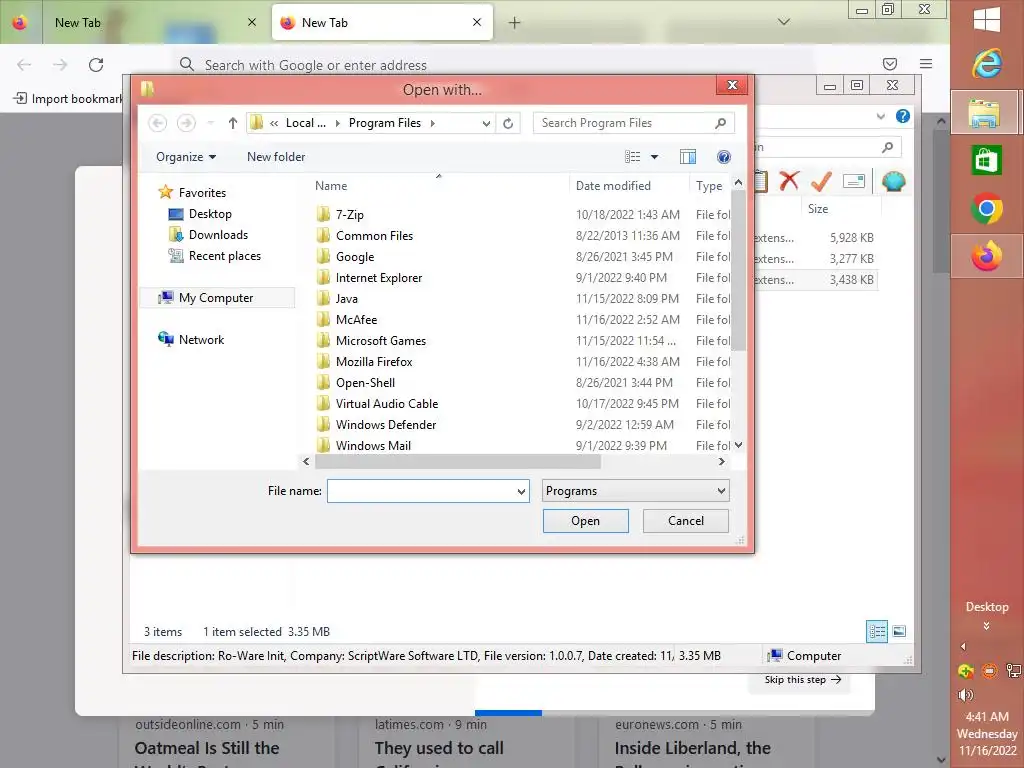This screenshot has width=1024, height=768.
Task: Open the 7-Zip folder
Action: click(349, 215)
